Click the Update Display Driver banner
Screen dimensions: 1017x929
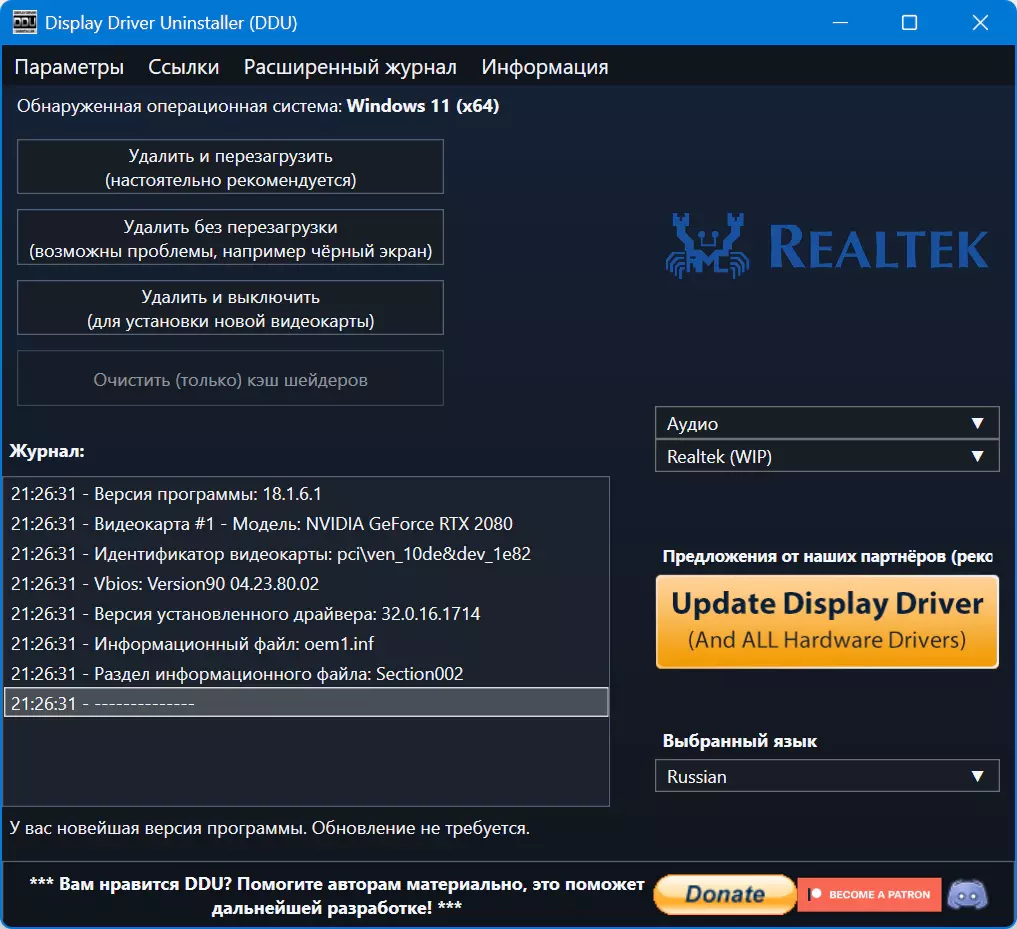coord(827,621)
